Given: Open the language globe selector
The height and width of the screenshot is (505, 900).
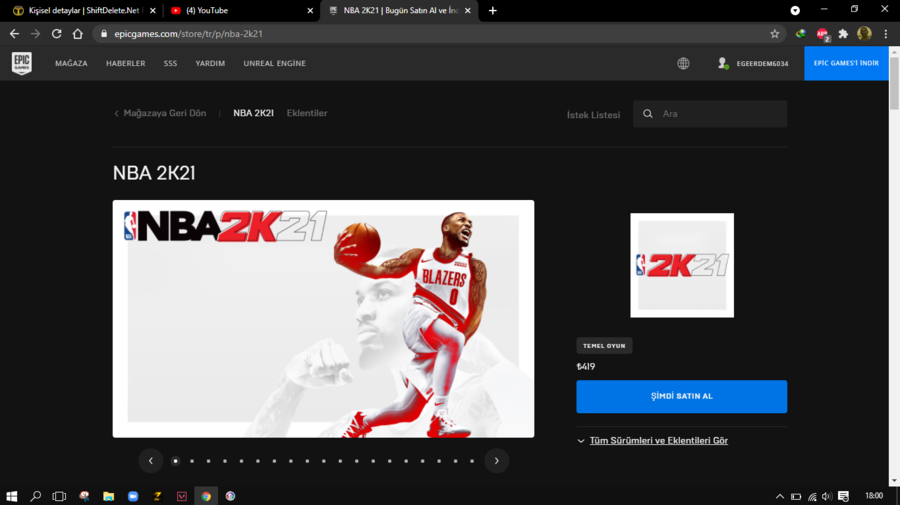Looking at the screenshot, I should 683,64.
